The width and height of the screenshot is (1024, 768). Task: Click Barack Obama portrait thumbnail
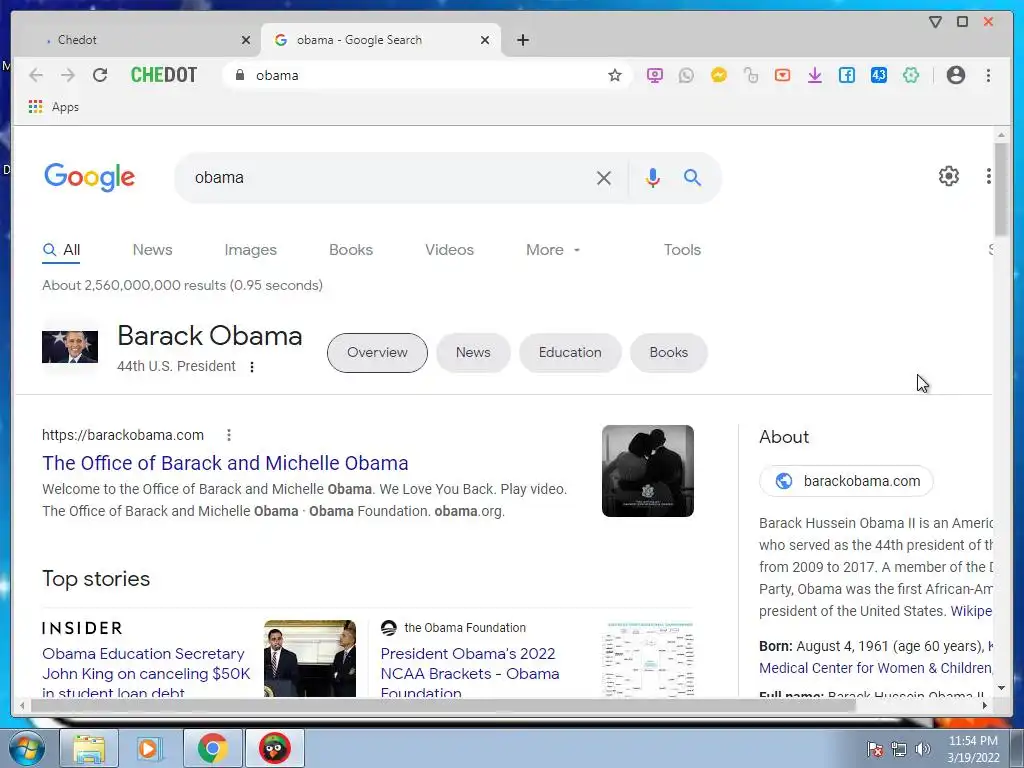70,347
